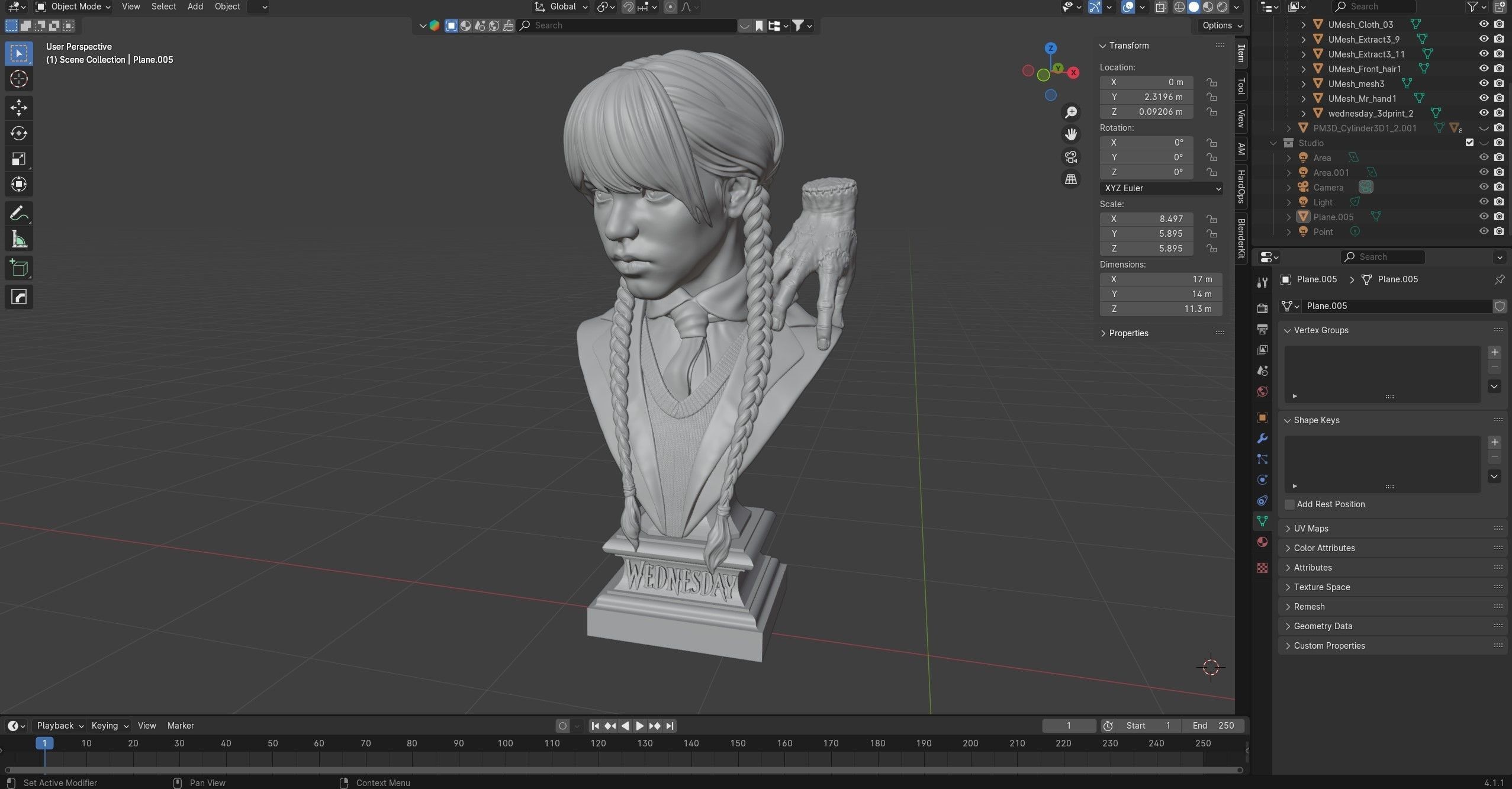
Task: Click the viewport header Search field
Action: pyautogui.click(x=626, y=25)
